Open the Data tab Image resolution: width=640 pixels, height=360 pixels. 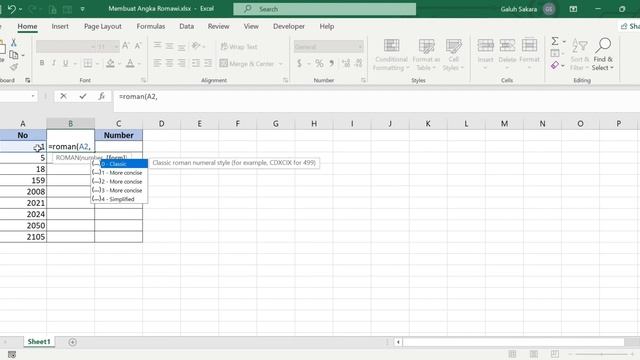click(x=187, y=26)
